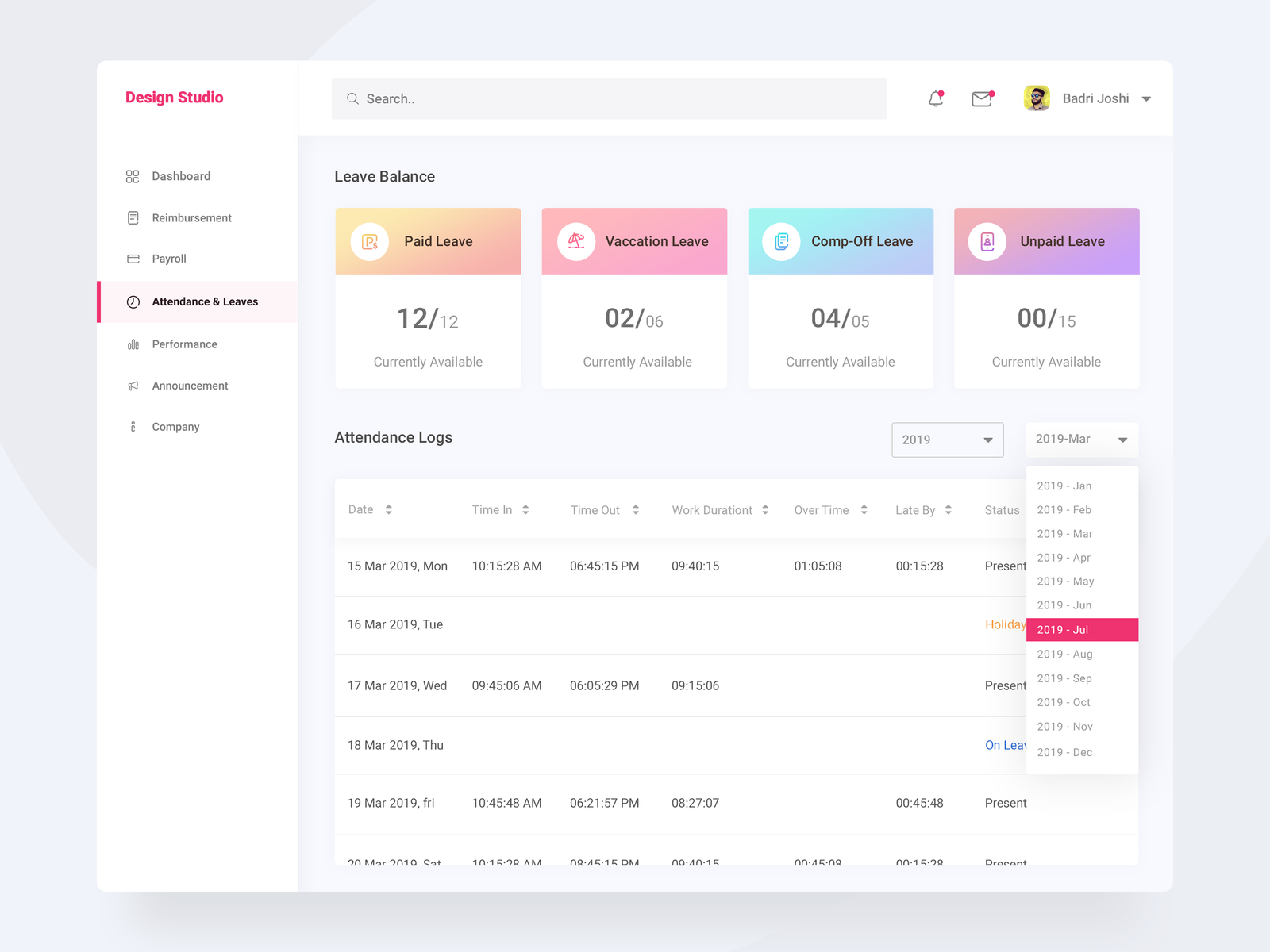Click the Holiday label on 16 Mar row
The image size is (1270, 952).
coord(1004,624)
